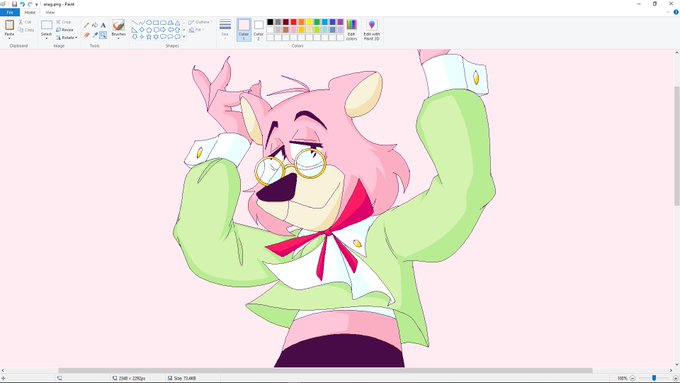Click the scroll-left arrow on horizontal scrollbar
The image size is (680, 383).
(x=3, y=370)
